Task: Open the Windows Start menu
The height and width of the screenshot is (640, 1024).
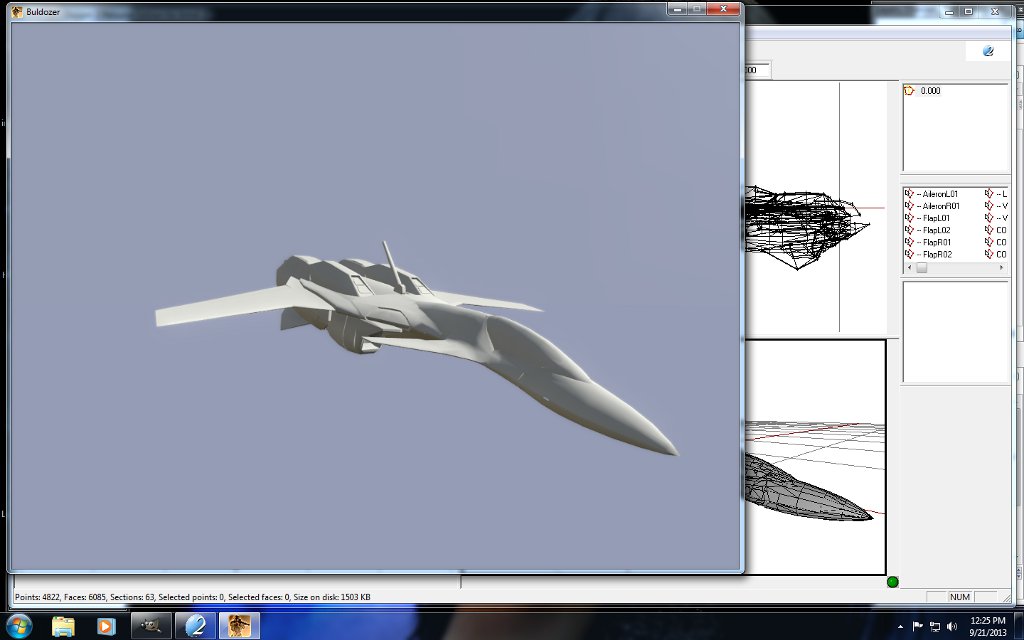Action: coord(19,626)
